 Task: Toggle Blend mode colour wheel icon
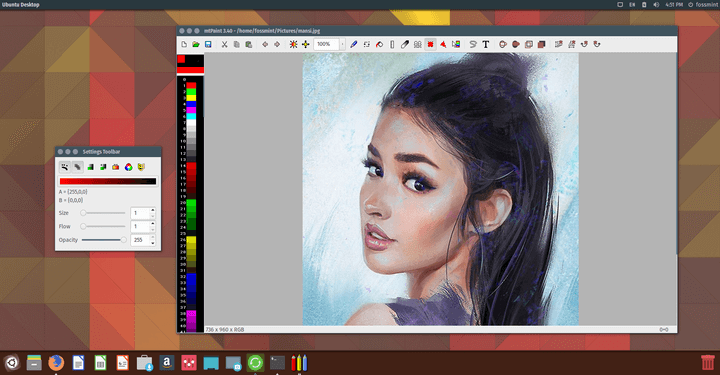[x=129, y=167]
